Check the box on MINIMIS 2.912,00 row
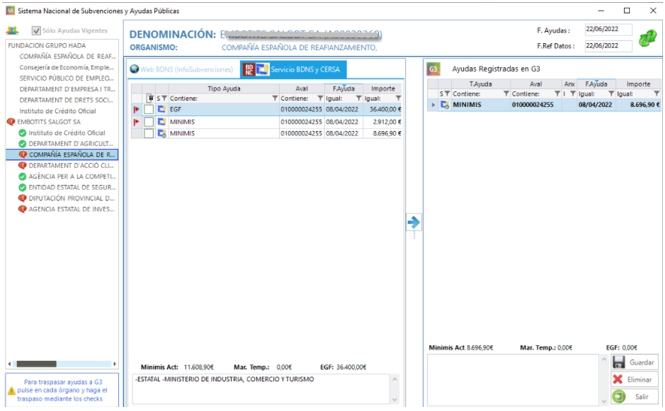This screenshot has height=411, width=665. tap(148, 122)
